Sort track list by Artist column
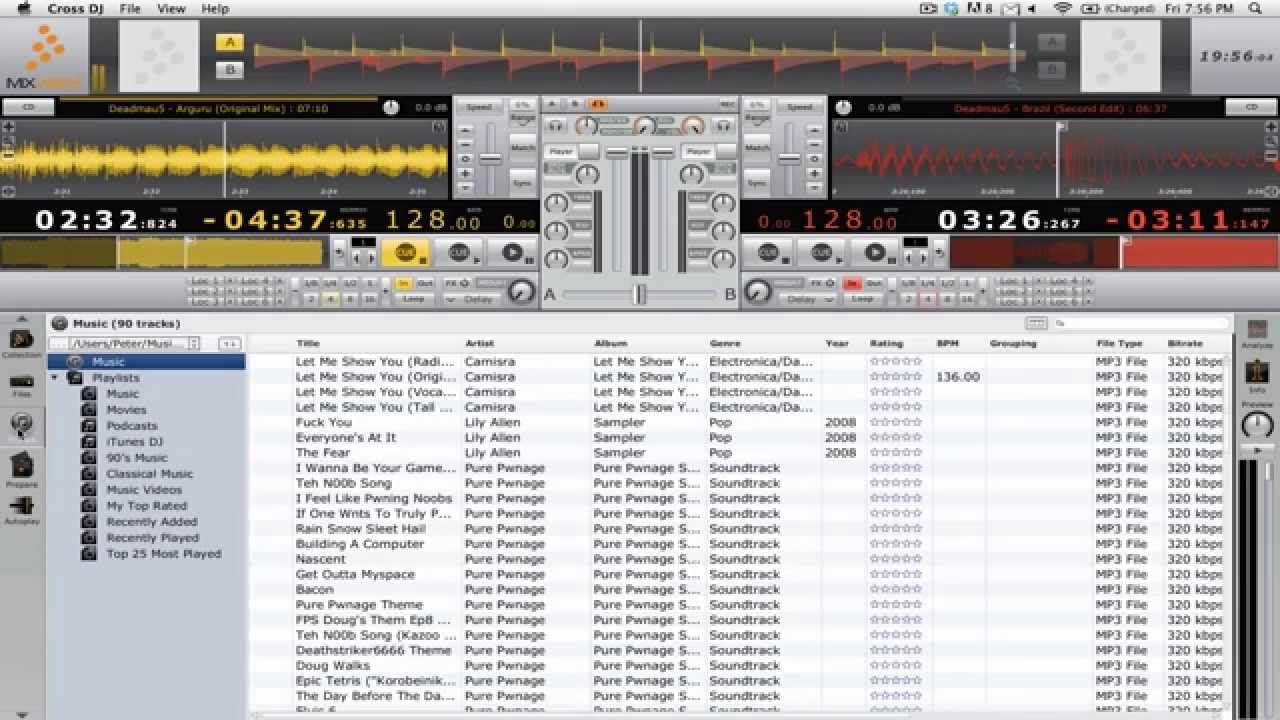Screen dimensions: 1280x720 tap(479, 343)
